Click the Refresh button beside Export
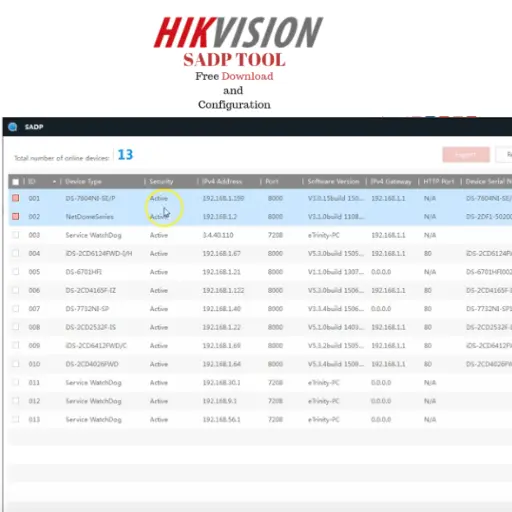Viewport: 512px width, 512px height. click(504, 155)
